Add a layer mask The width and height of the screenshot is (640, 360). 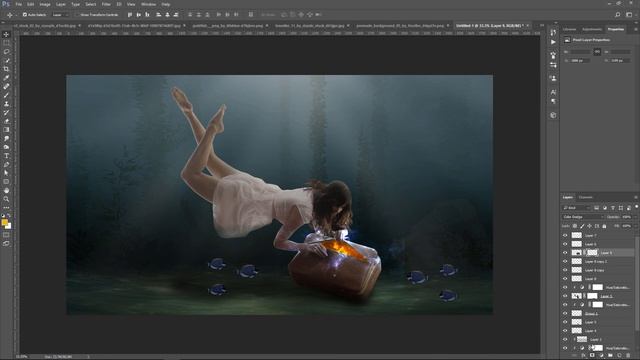[x=592, y=356]
